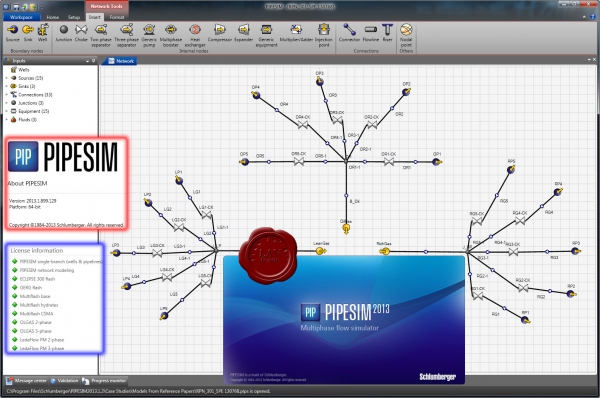The image size is (600, 398).
Task: Select the RichGas sink node
Action: (x=385, y=251)
